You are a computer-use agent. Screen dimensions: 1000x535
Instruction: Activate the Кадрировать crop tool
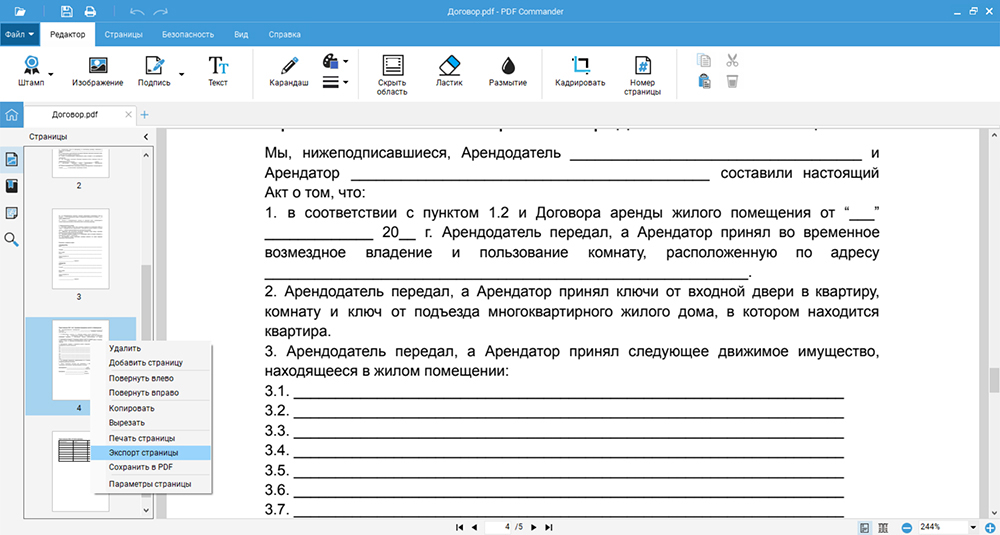pyautogui.click(x=580, y=71)
